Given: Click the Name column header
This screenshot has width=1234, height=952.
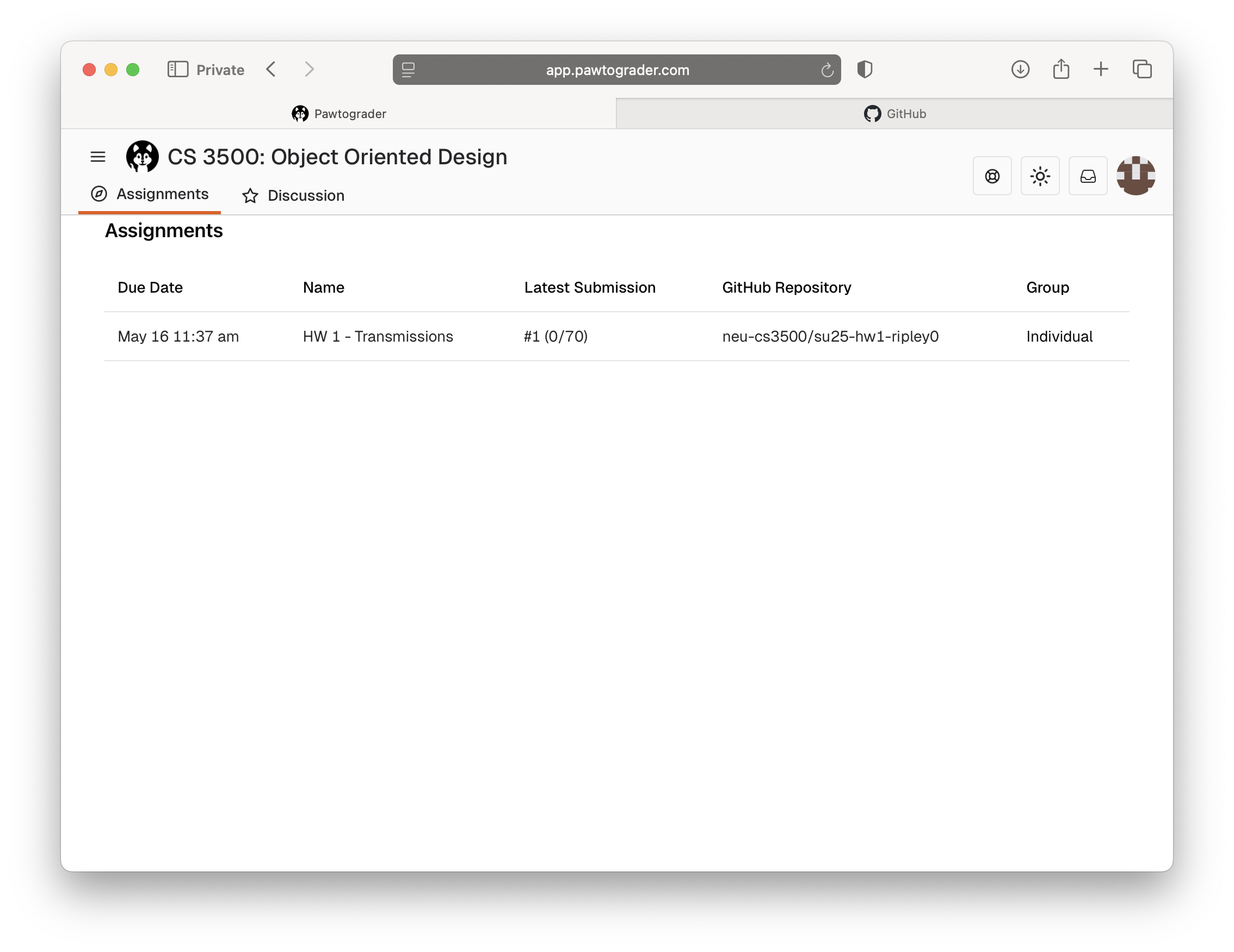Looking at the screenshot, I should coord(324,288).
